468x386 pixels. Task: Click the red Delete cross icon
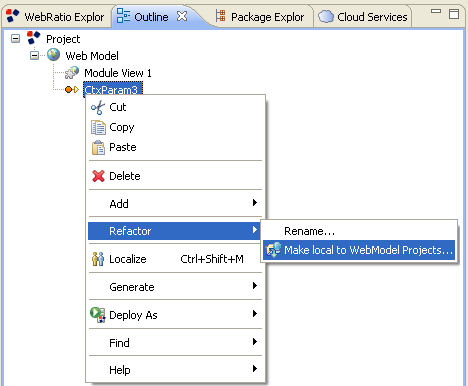(x=98, y=176)
